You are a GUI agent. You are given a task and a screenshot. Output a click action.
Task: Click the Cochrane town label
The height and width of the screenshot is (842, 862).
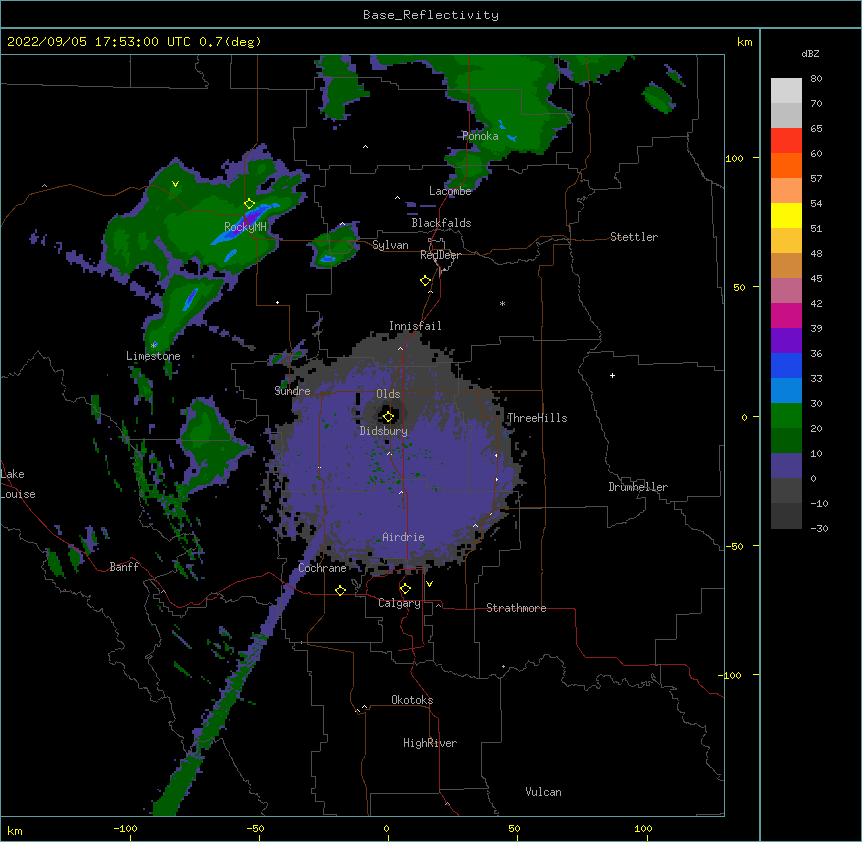323,568
